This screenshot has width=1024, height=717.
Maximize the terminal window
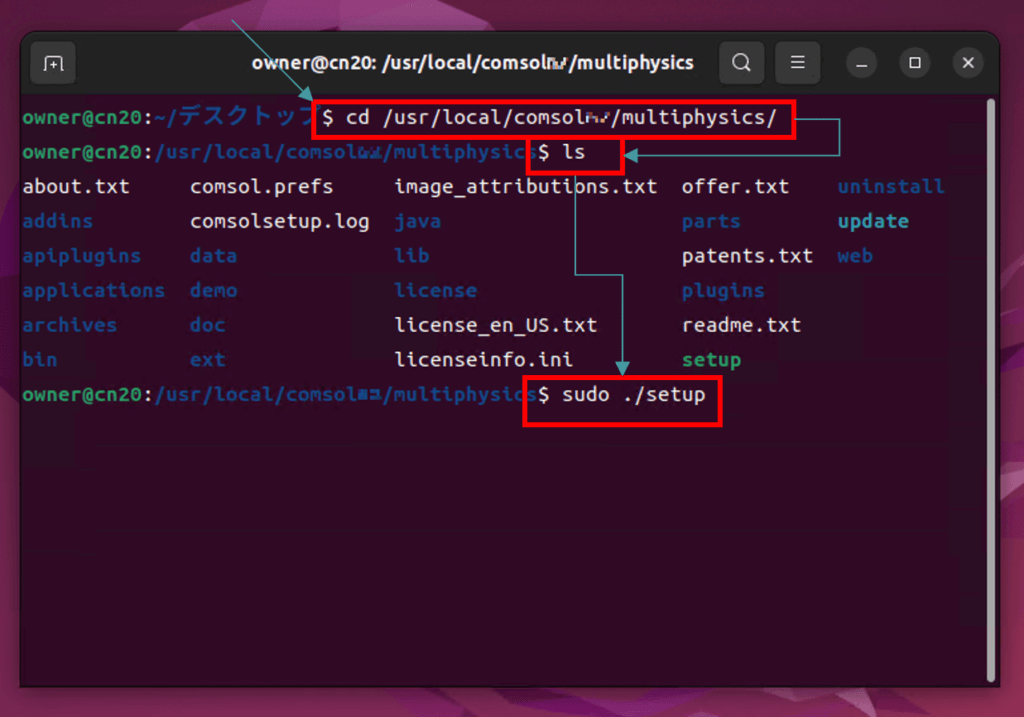coord(914,62)
